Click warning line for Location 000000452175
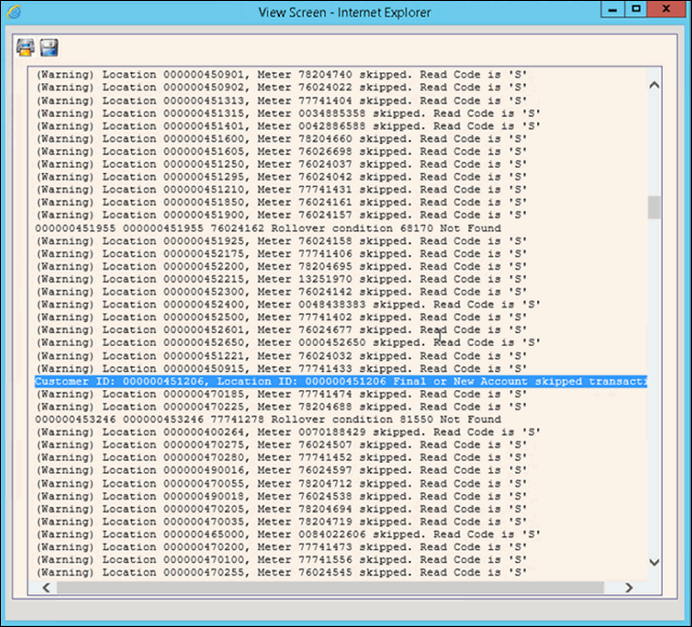Image resolution: width=692 pixels, height=627 pixels. coord(281,254)
